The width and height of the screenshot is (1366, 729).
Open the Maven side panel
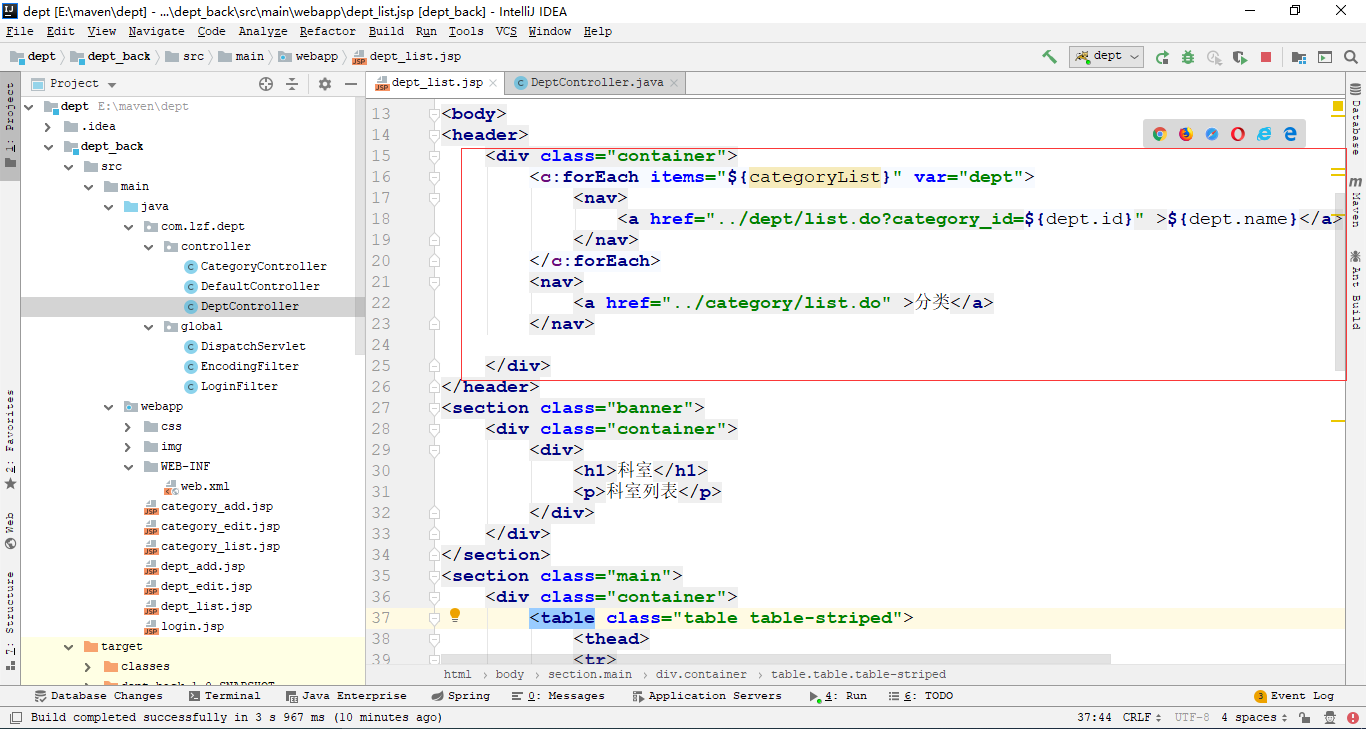[1356, 201]
